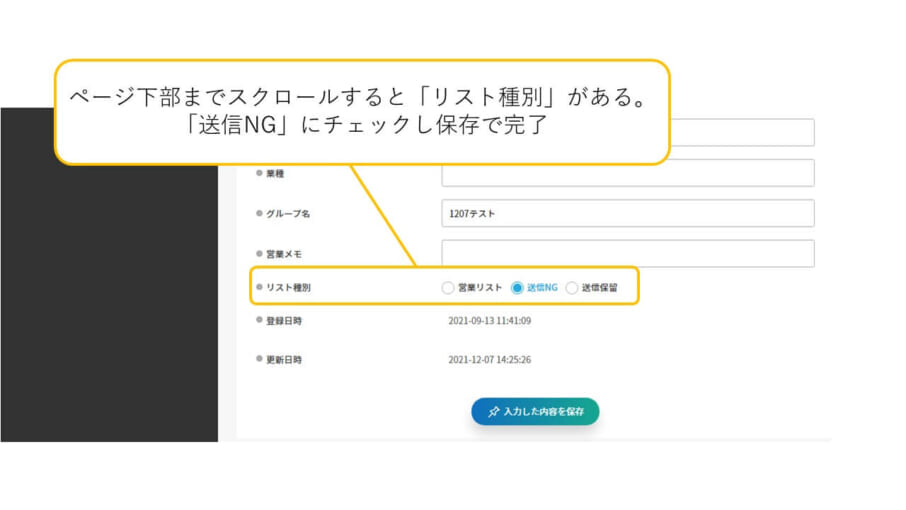906x510 pixels.
Task: Select the 送信保留 radio button
Action: pyautogui.click(x=572, y=288)
